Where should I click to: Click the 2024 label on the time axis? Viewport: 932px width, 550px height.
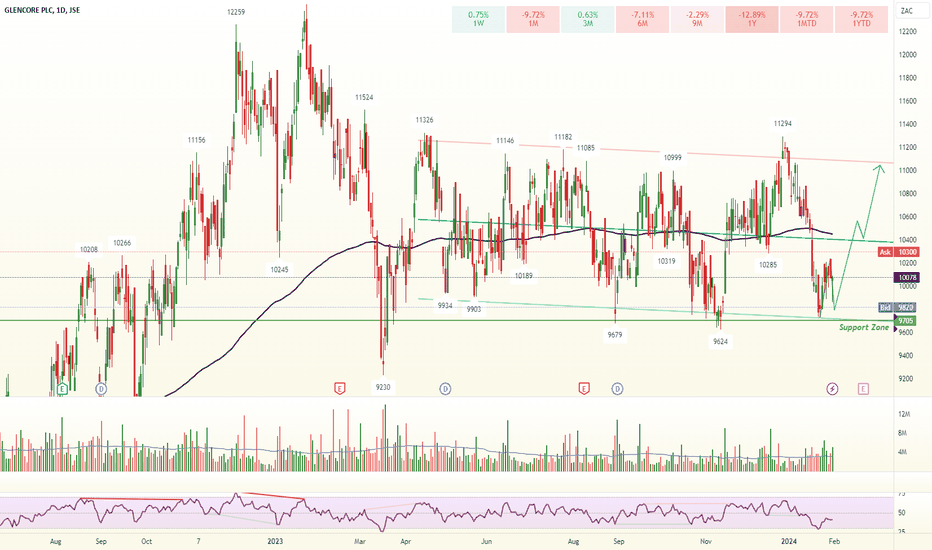(x=789, y=541)
